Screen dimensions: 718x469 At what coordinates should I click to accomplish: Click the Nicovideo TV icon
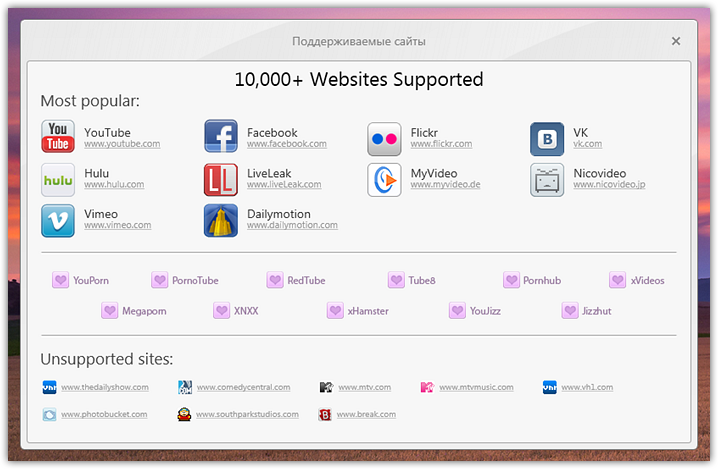(x=547, y=180)
